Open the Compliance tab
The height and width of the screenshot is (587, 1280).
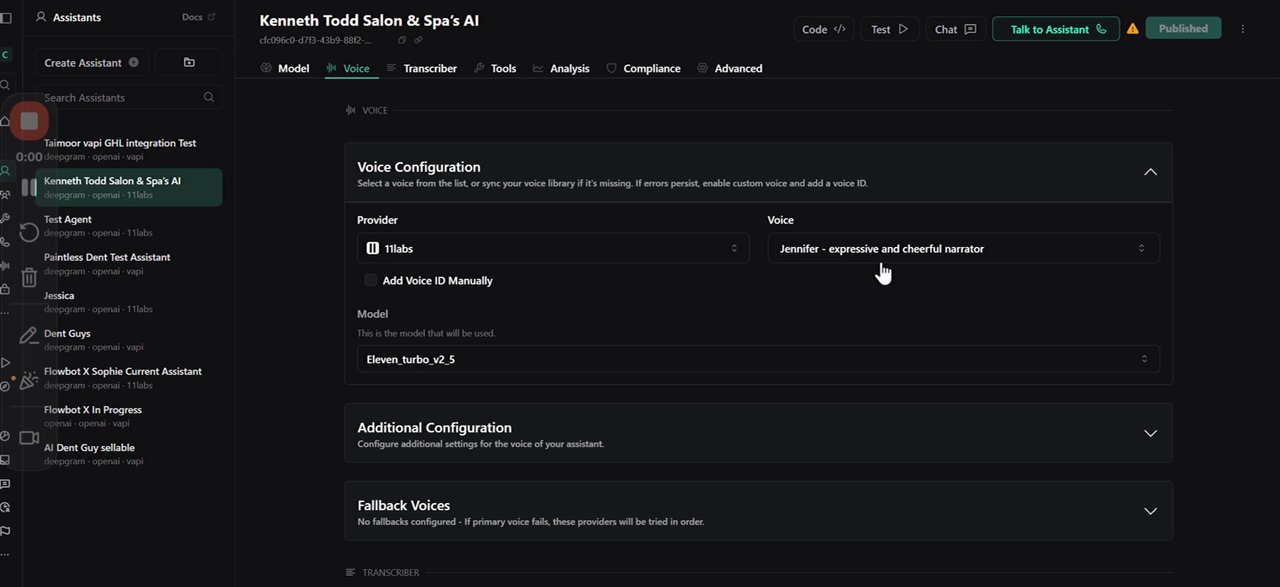[643, 68]
